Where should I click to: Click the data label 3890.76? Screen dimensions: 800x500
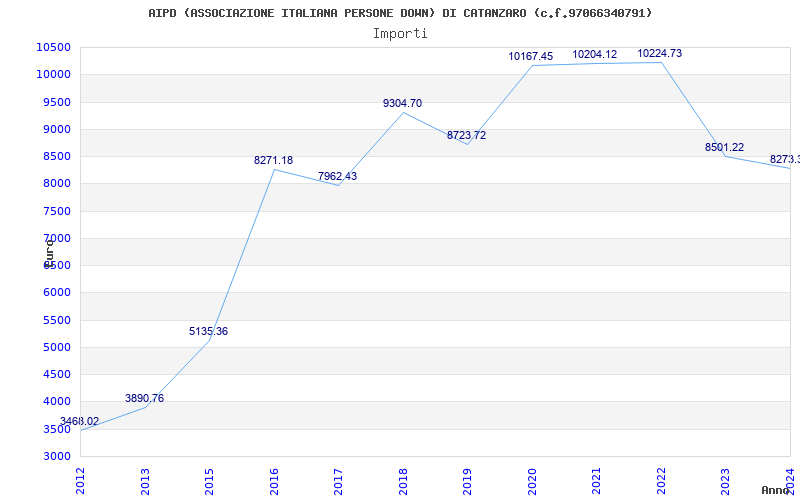click(144, 398)
